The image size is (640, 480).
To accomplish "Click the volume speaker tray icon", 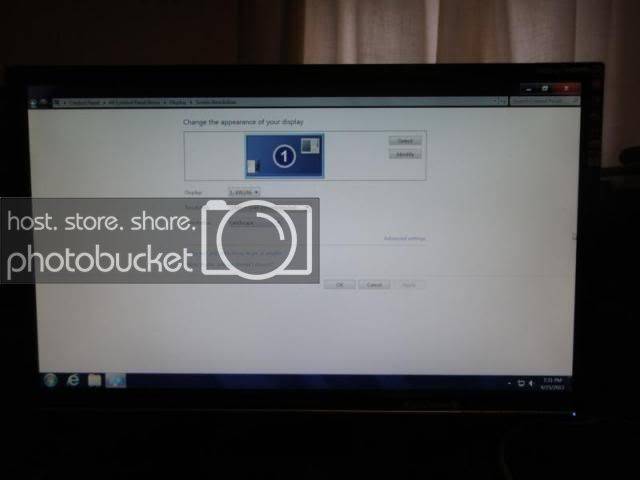I will [531, 383].
